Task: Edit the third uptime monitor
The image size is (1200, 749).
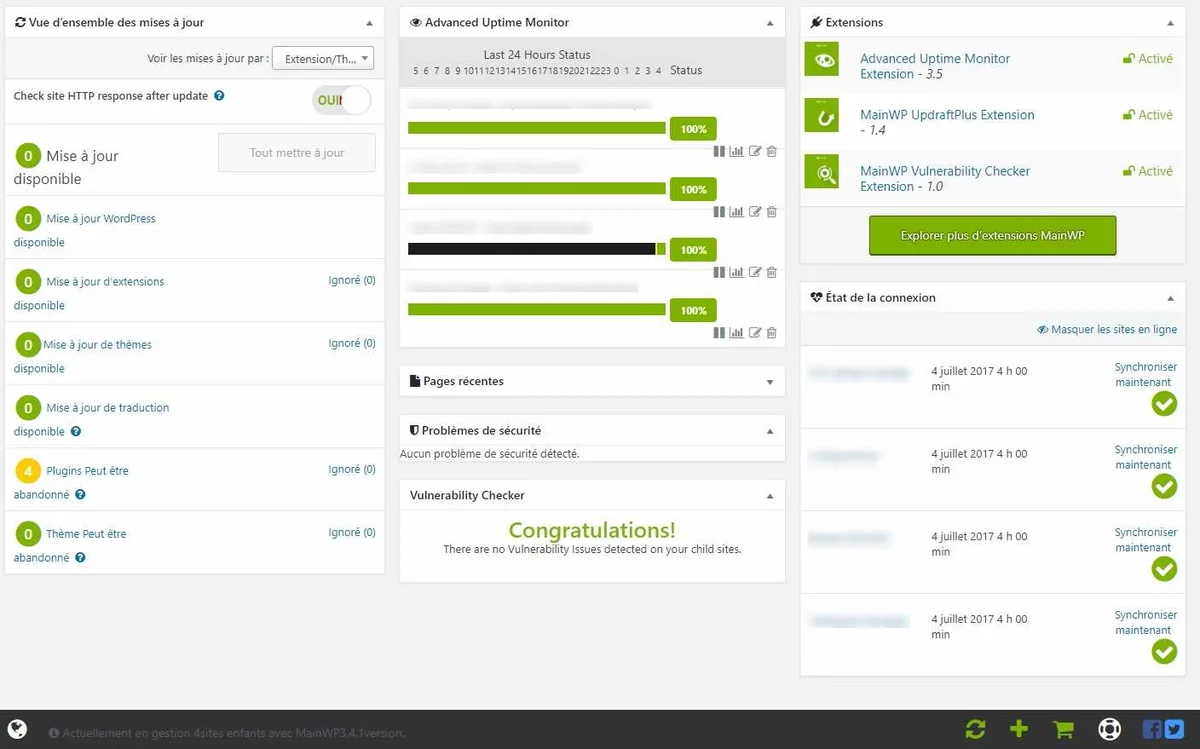Action: pos(755,272)
